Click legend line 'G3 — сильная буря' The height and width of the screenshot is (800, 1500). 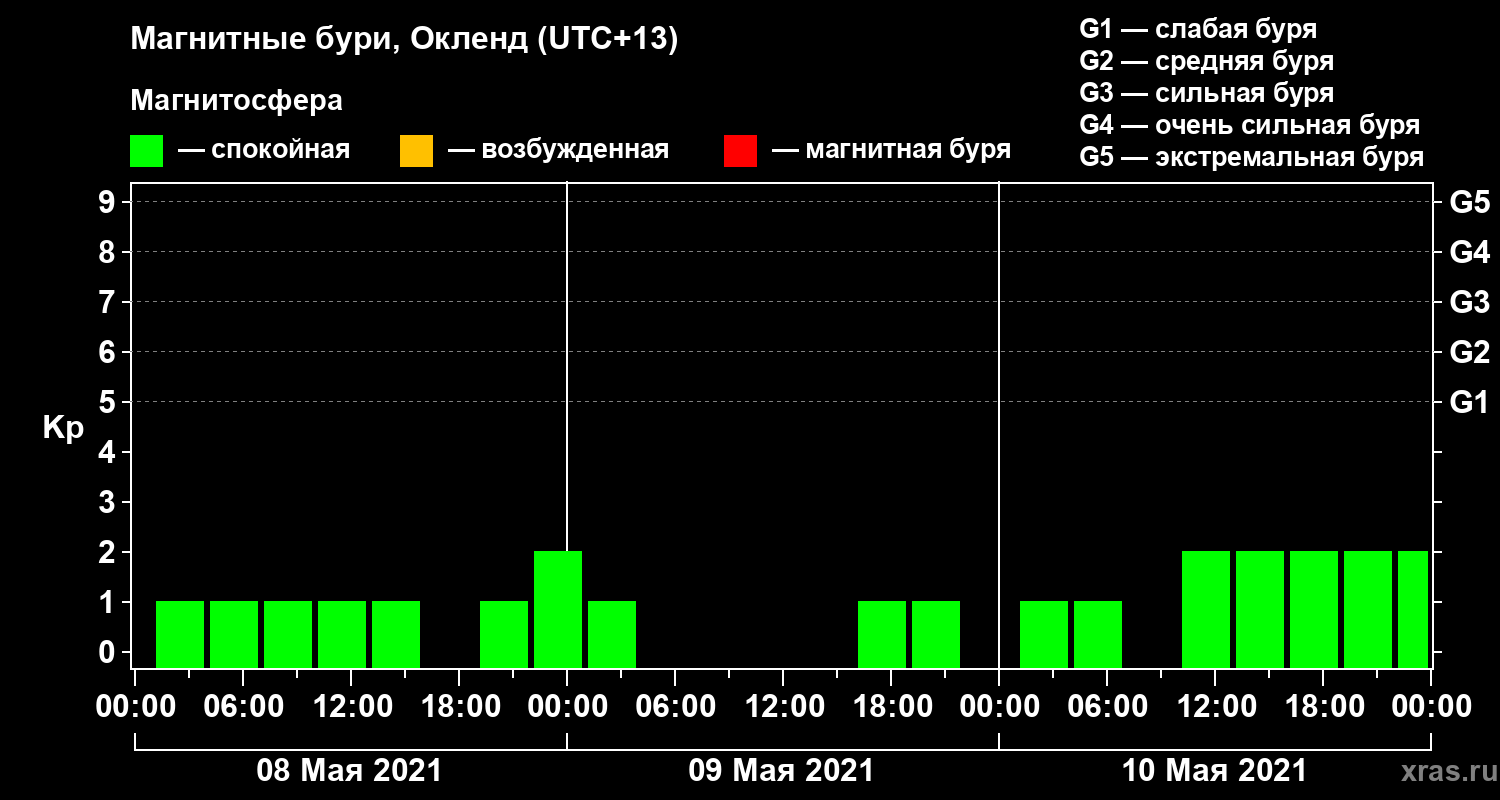pos(1207,93)
